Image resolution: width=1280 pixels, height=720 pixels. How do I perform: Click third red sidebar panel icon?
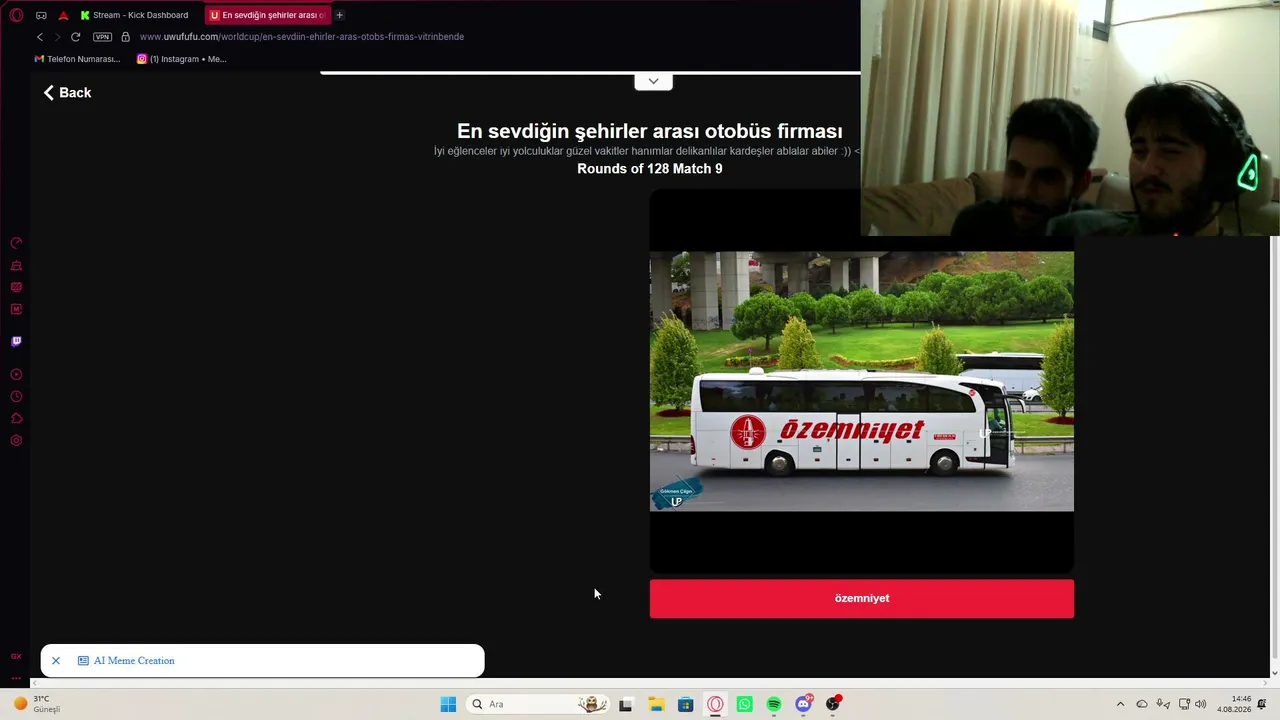[x=16, y=287]
